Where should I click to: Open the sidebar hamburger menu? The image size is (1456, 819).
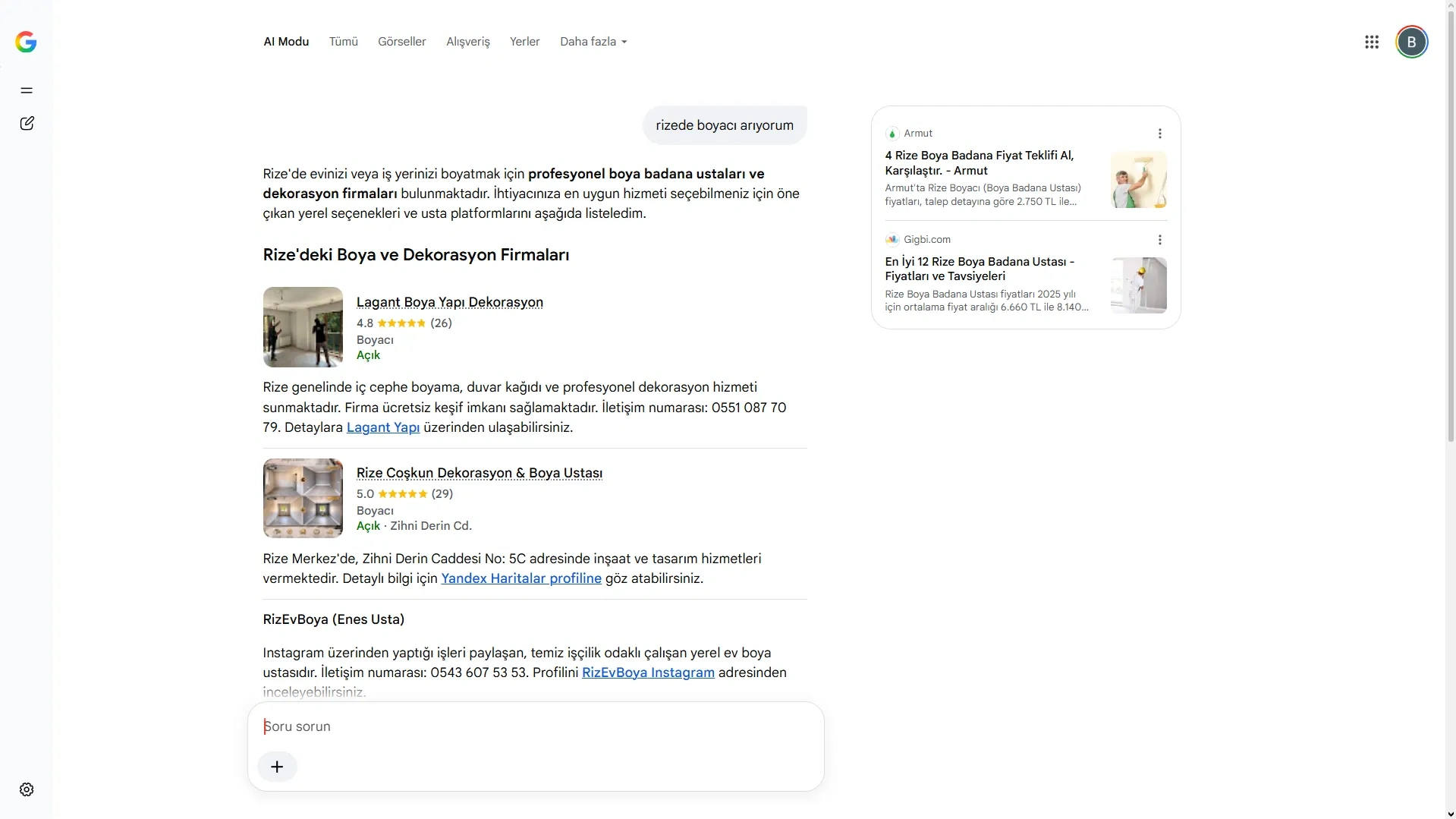(27, 90)
